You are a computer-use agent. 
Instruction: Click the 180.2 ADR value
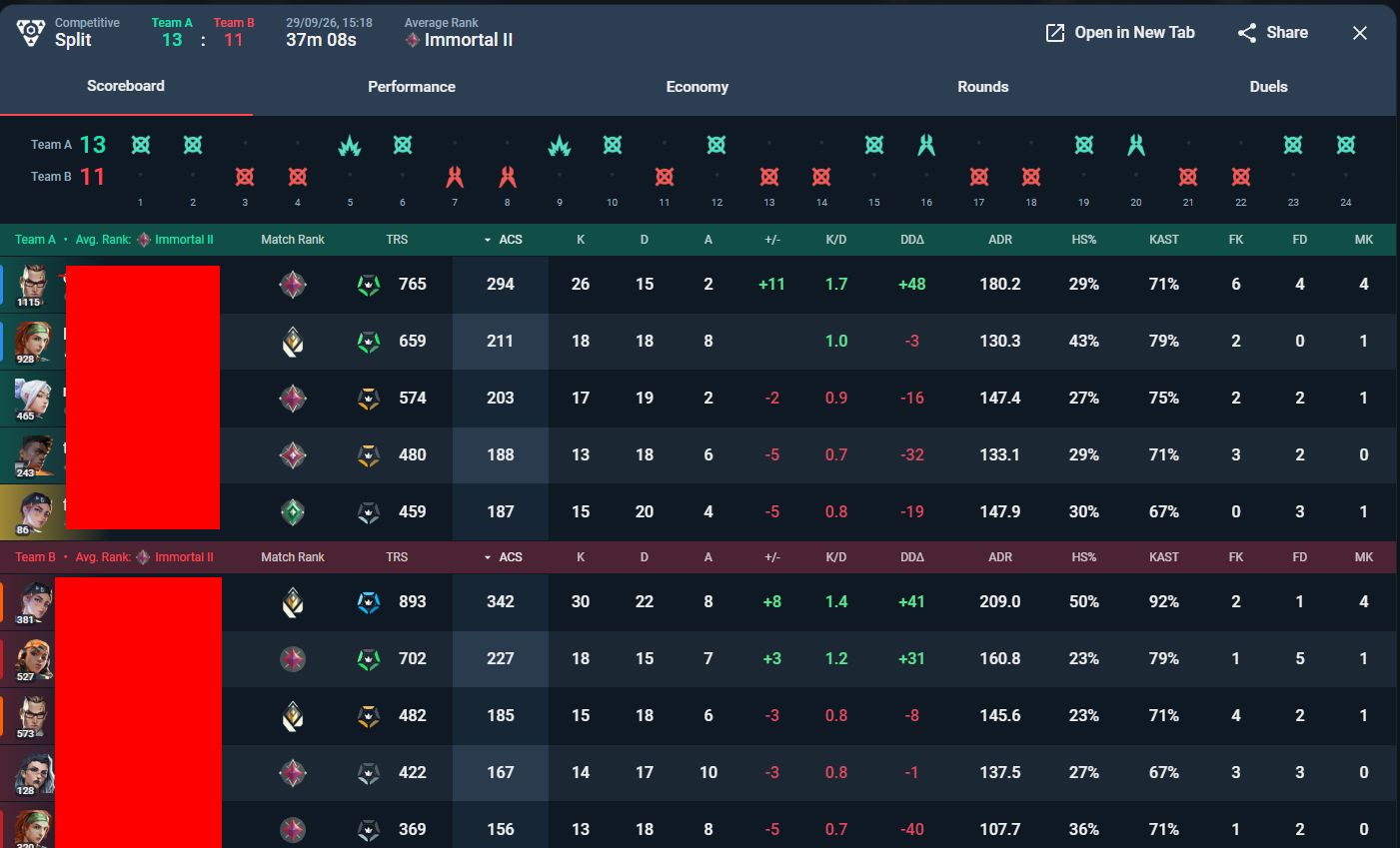click(1000, 285)
